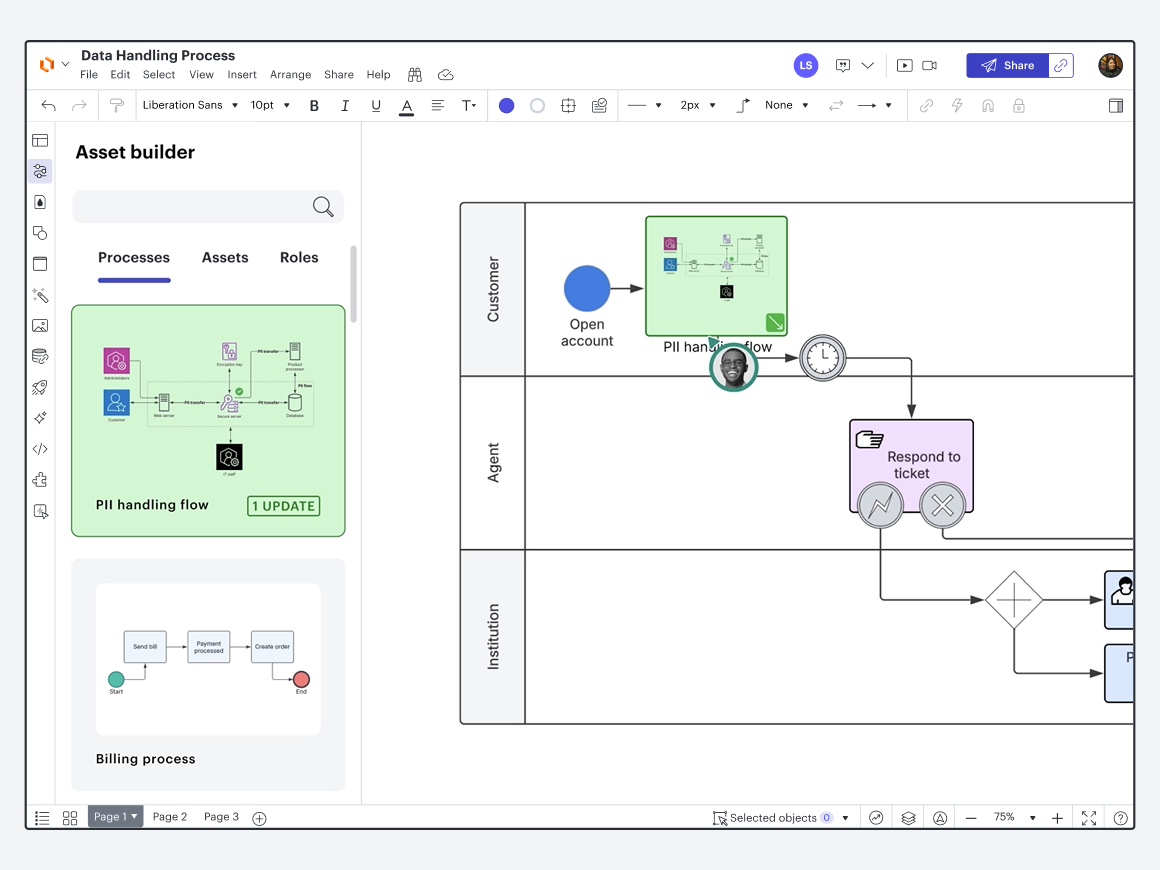
Task: Open the binoculars find icon
Action: [x=415, y=75]
